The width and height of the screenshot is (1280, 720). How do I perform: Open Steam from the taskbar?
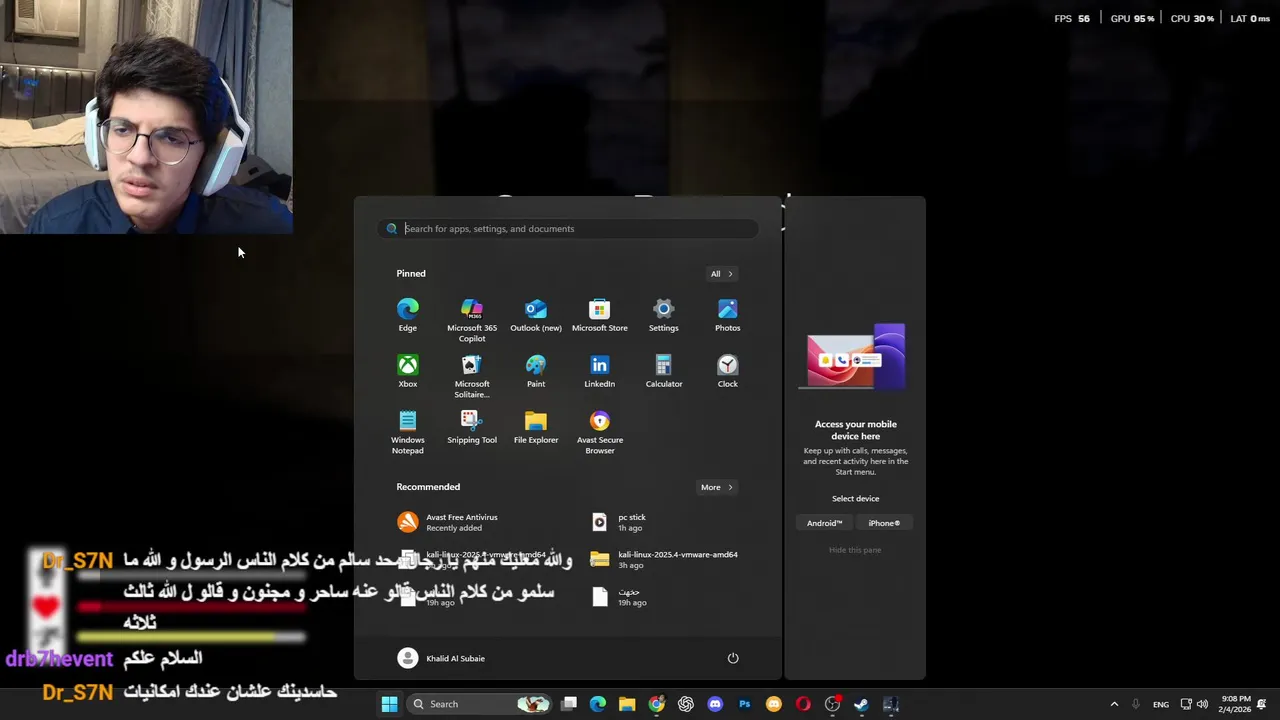click(861, 704)
